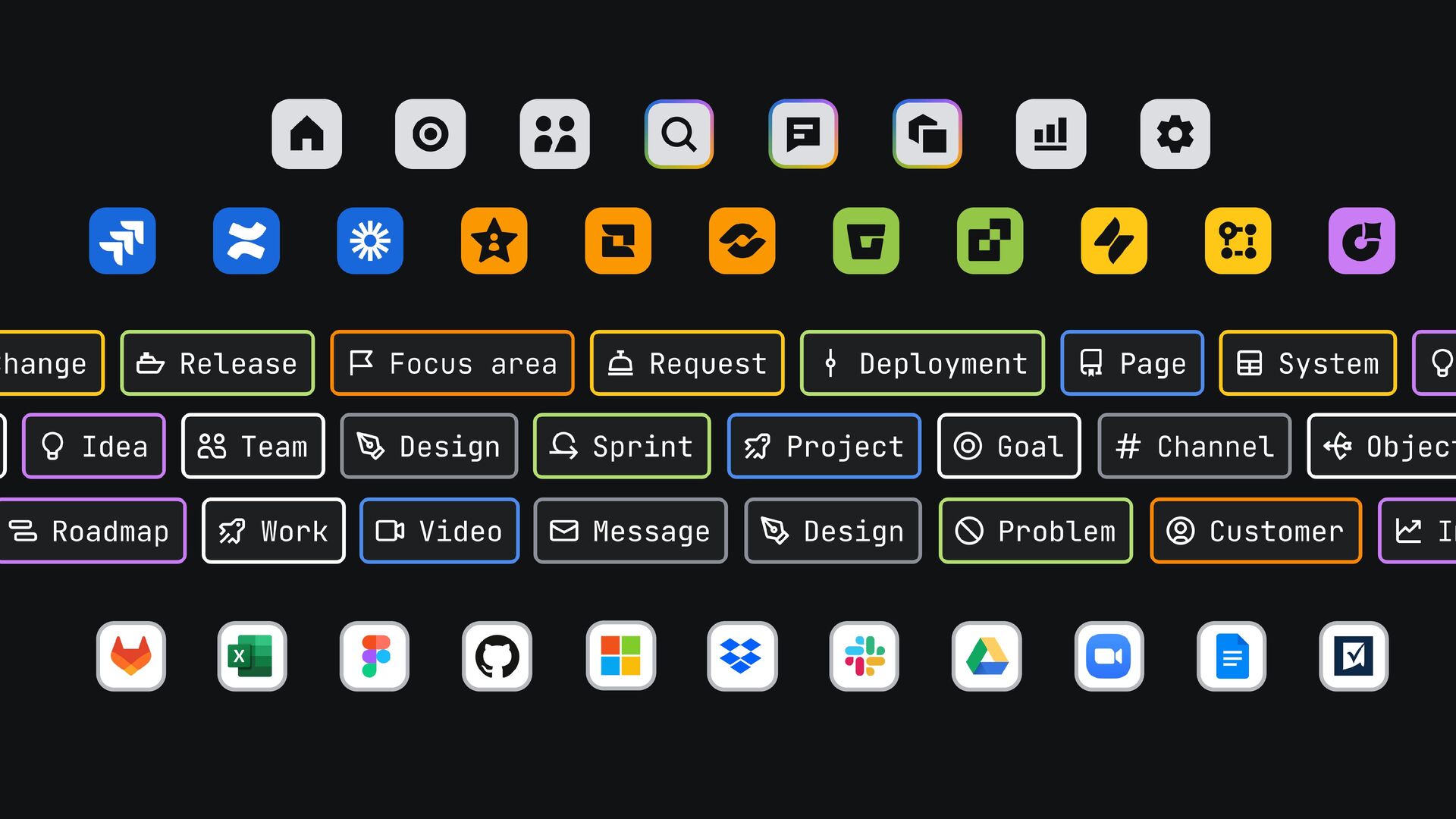Open the yellow lightning bolt app icon
This screenshot has width=1456, height=819.
click(x=1114, y=241)
